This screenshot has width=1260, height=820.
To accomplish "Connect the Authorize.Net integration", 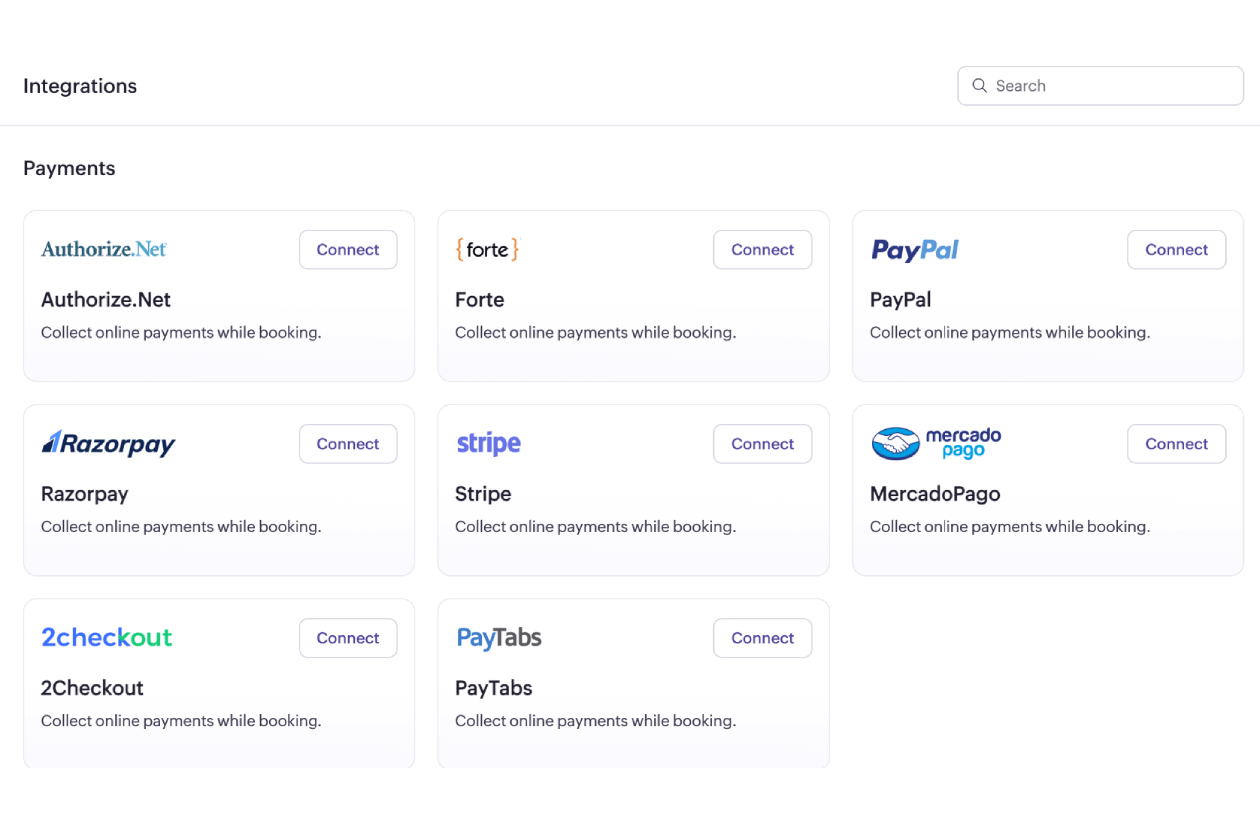I will point(348,249).
